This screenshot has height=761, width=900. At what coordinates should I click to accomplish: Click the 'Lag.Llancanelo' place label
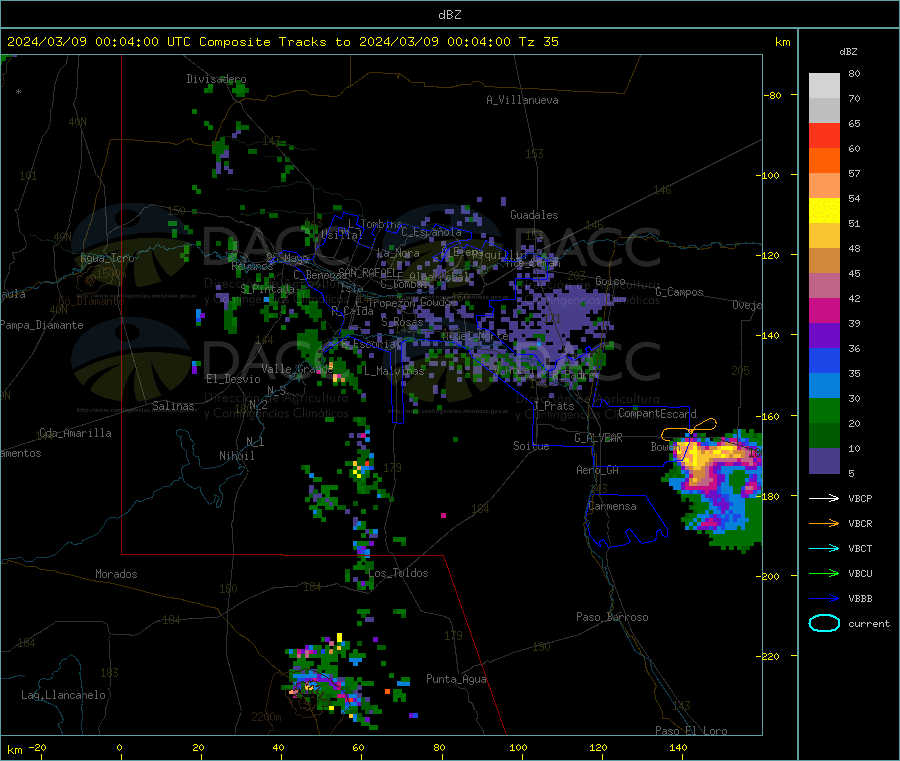click(63, 695)
